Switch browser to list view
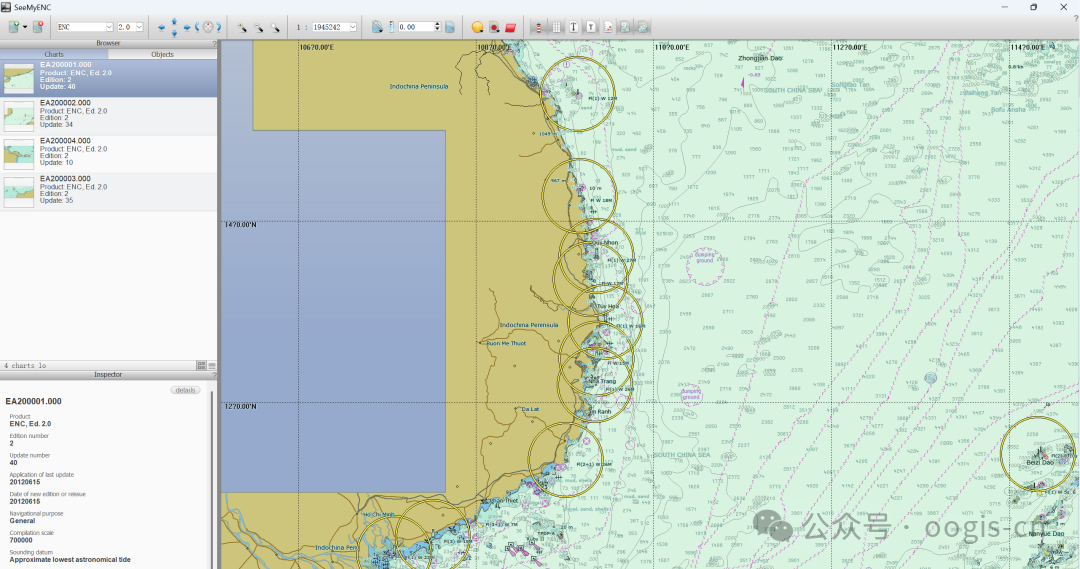 (x=212, y=365)
